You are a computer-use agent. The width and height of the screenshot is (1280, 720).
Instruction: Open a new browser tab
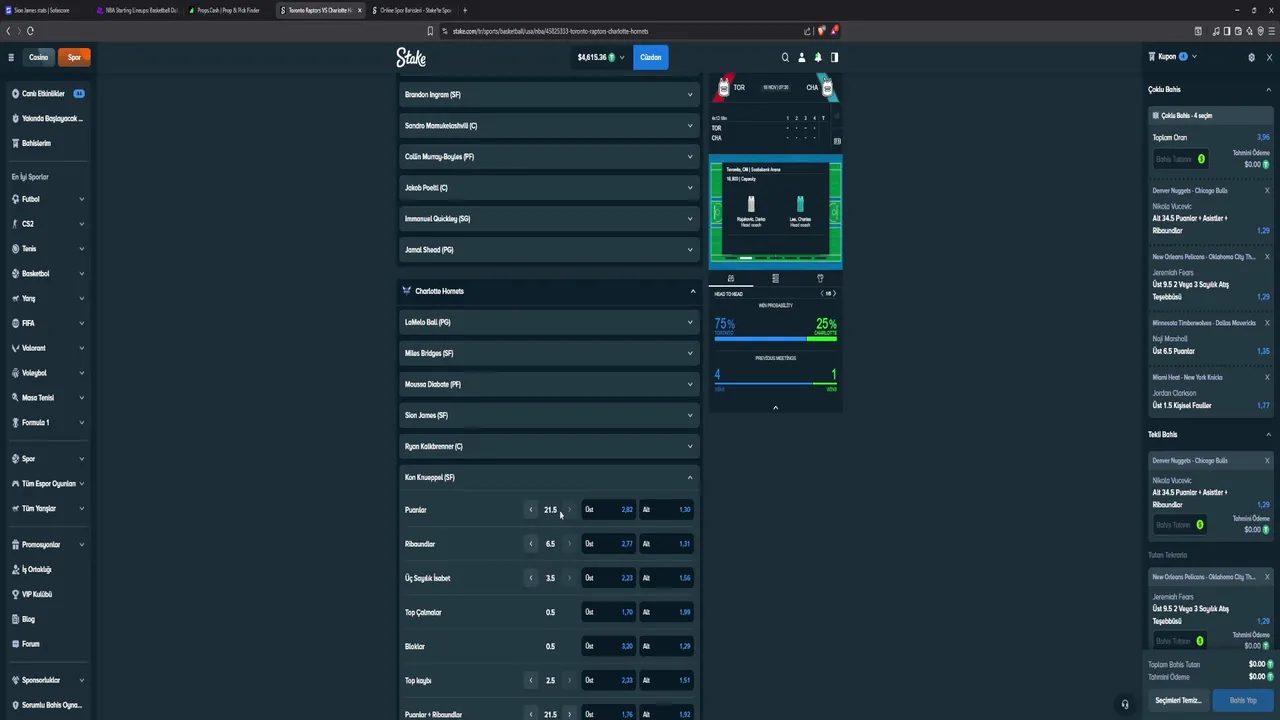click(x=465, y=10)
